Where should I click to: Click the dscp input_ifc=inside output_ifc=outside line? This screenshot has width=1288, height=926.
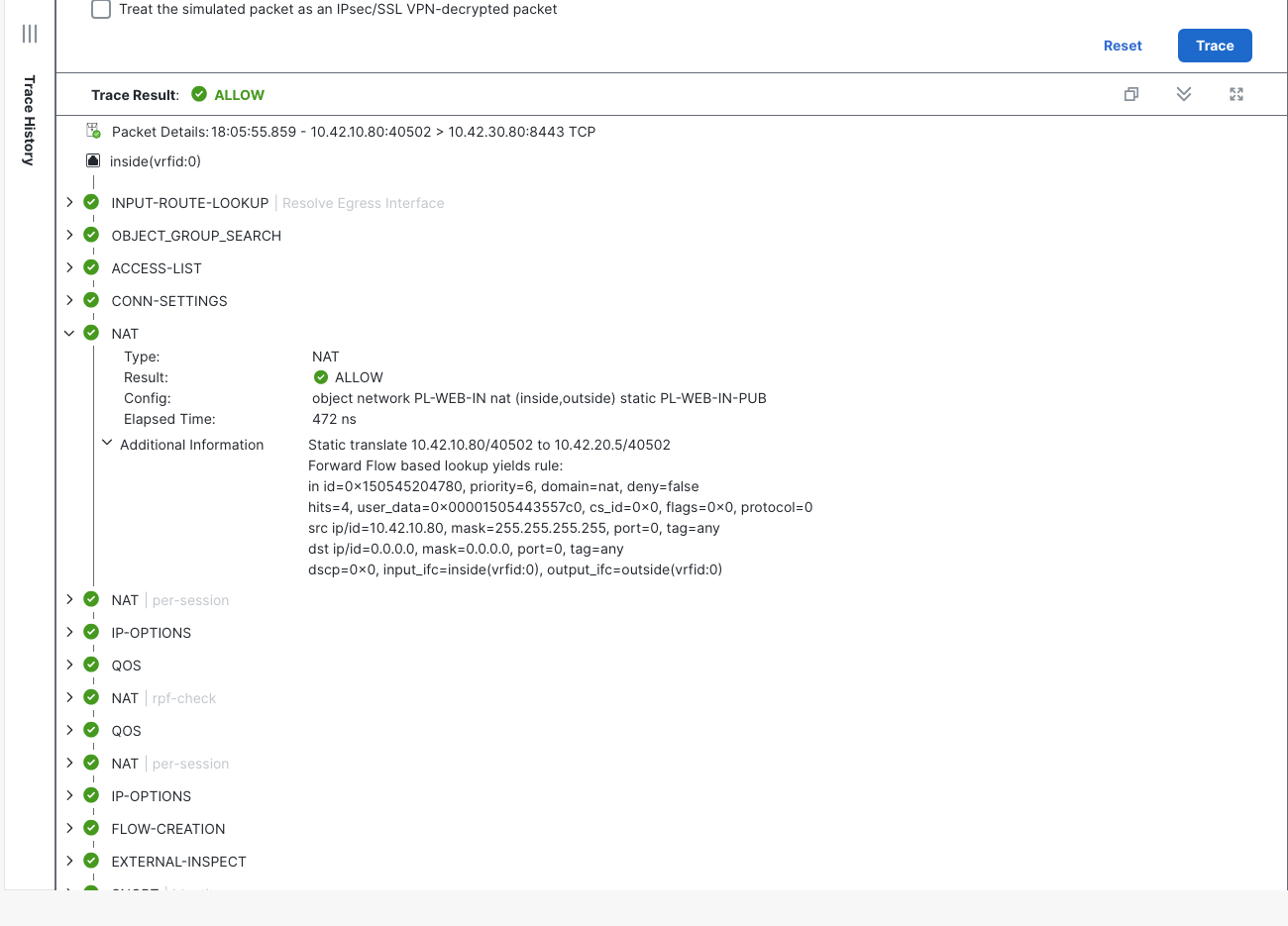[515, 569]
